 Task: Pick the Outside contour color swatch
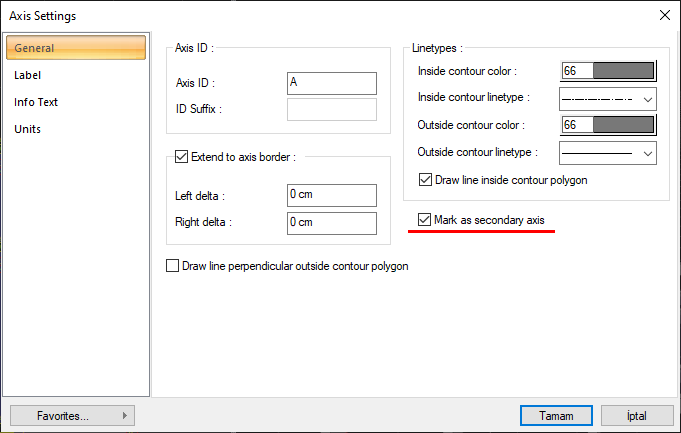tap(608, 125)
